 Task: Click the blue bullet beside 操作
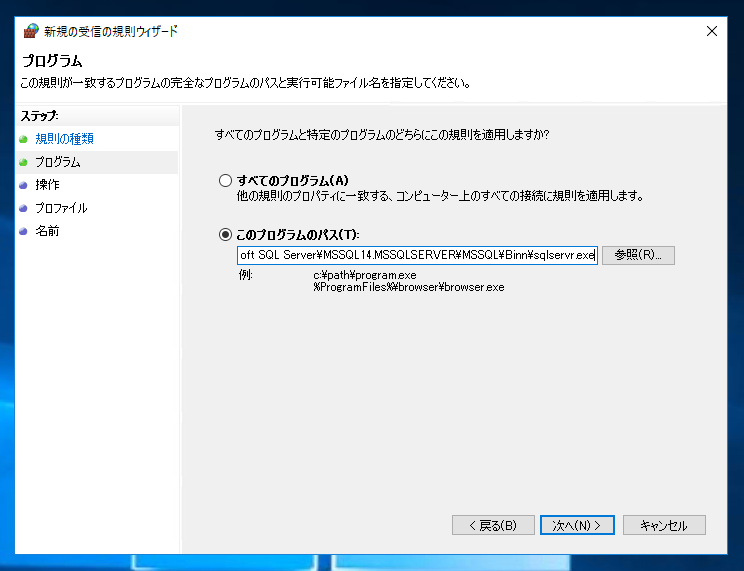click(23, 185)
